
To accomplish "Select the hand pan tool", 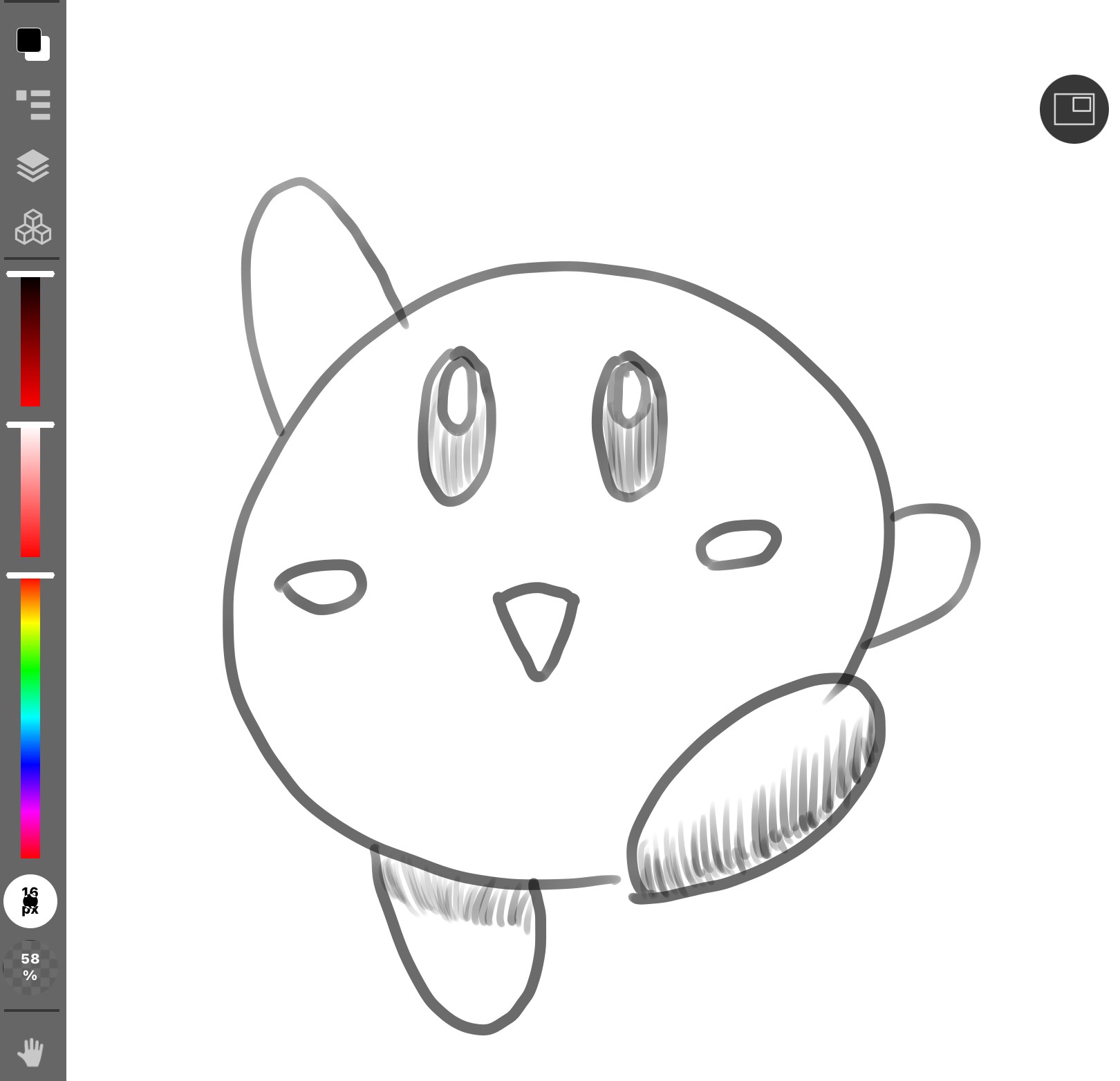I will click(30, 1053).
